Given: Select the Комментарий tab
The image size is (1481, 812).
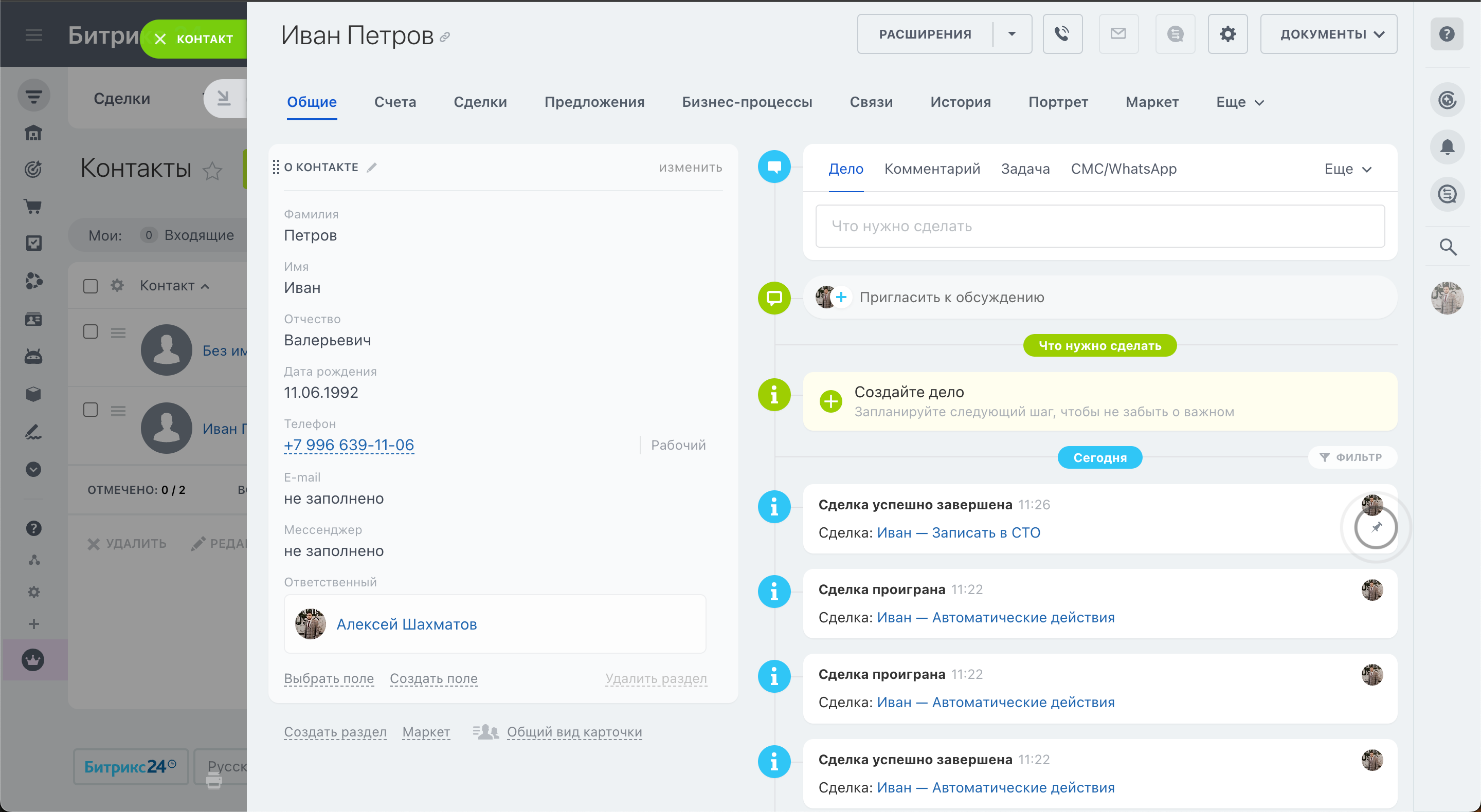Looking at the screenshot, I should coord(931,169).
